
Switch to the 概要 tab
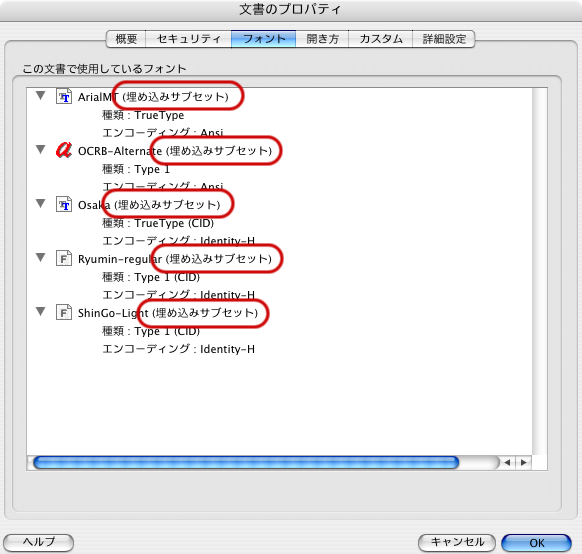(126, 39)
